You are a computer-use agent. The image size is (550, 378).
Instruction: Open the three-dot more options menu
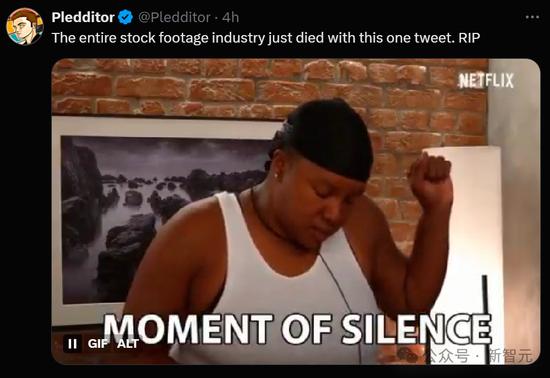point(532,17)
